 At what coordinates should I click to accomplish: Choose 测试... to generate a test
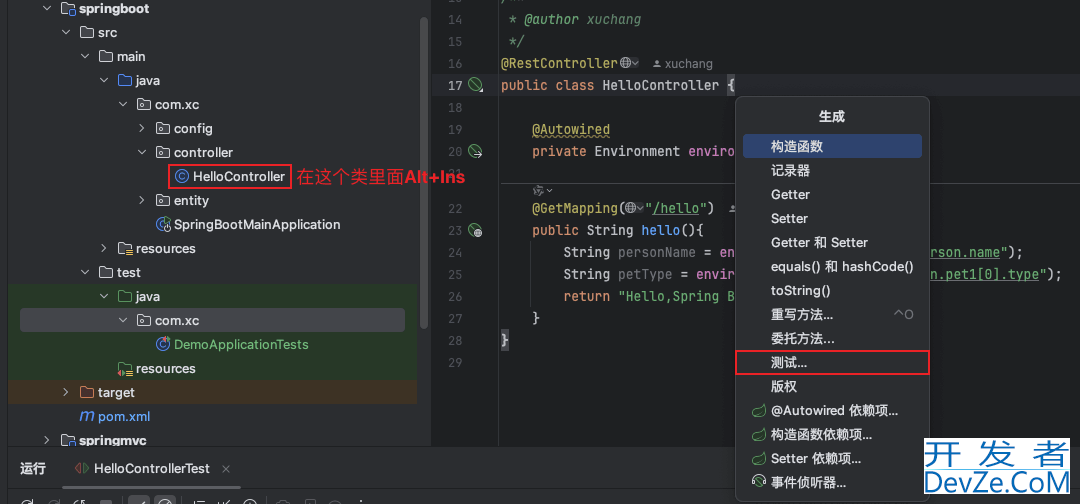click(x=832, y=362)
